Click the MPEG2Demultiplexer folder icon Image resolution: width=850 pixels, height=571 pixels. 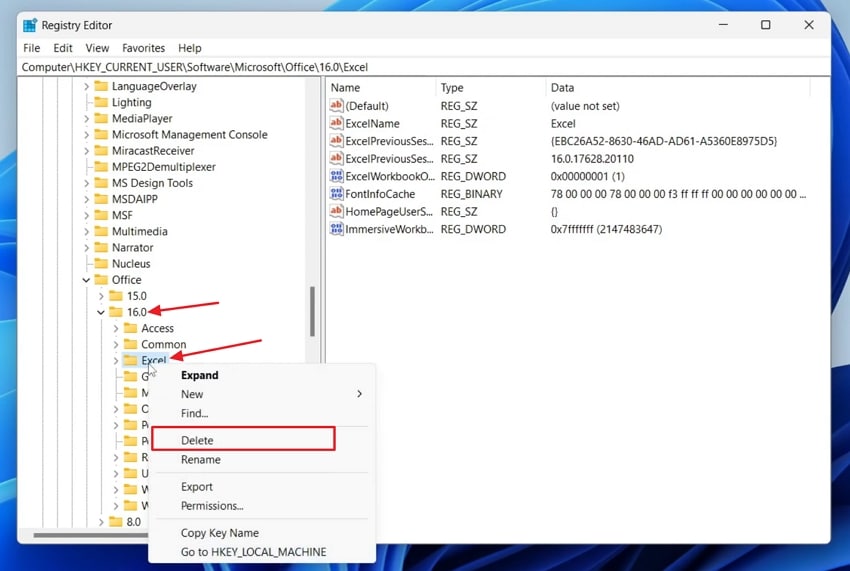pyautogui.click(x=101, y=167)
